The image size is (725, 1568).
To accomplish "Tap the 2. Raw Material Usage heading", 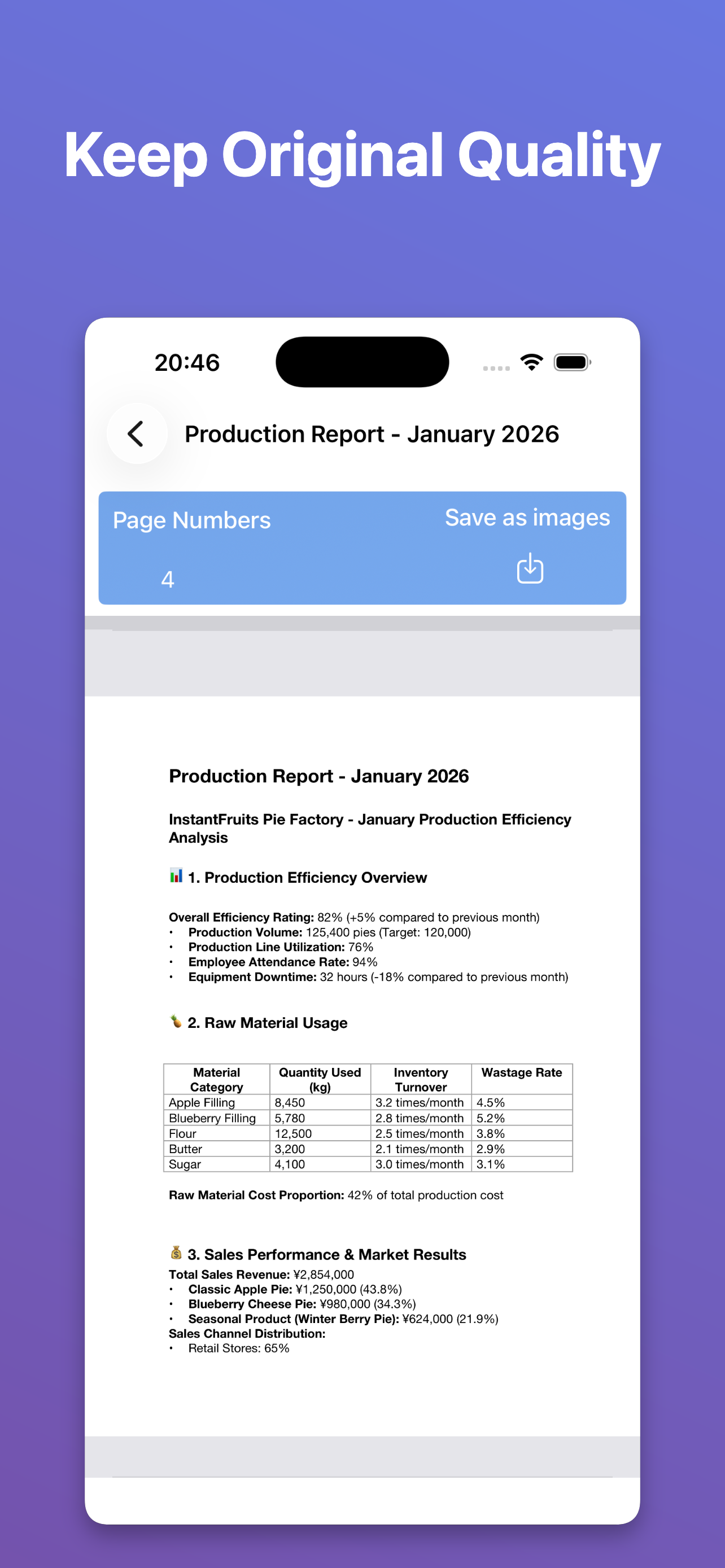I will coord(268,1023).
